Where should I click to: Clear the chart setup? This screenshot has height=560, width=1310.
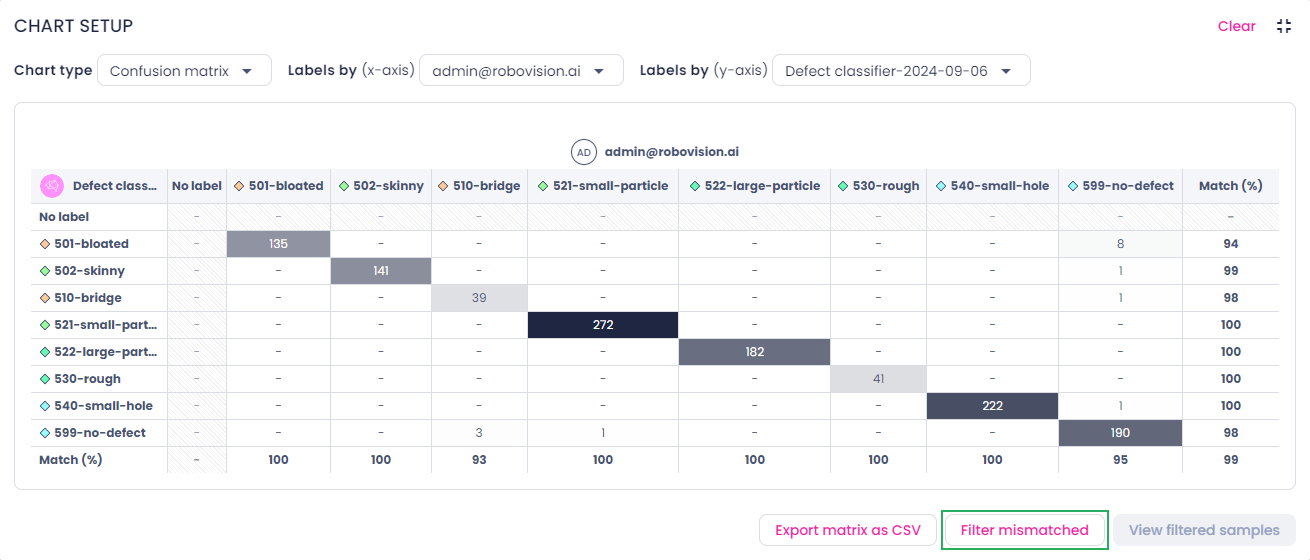click(x=1236, y=26)
